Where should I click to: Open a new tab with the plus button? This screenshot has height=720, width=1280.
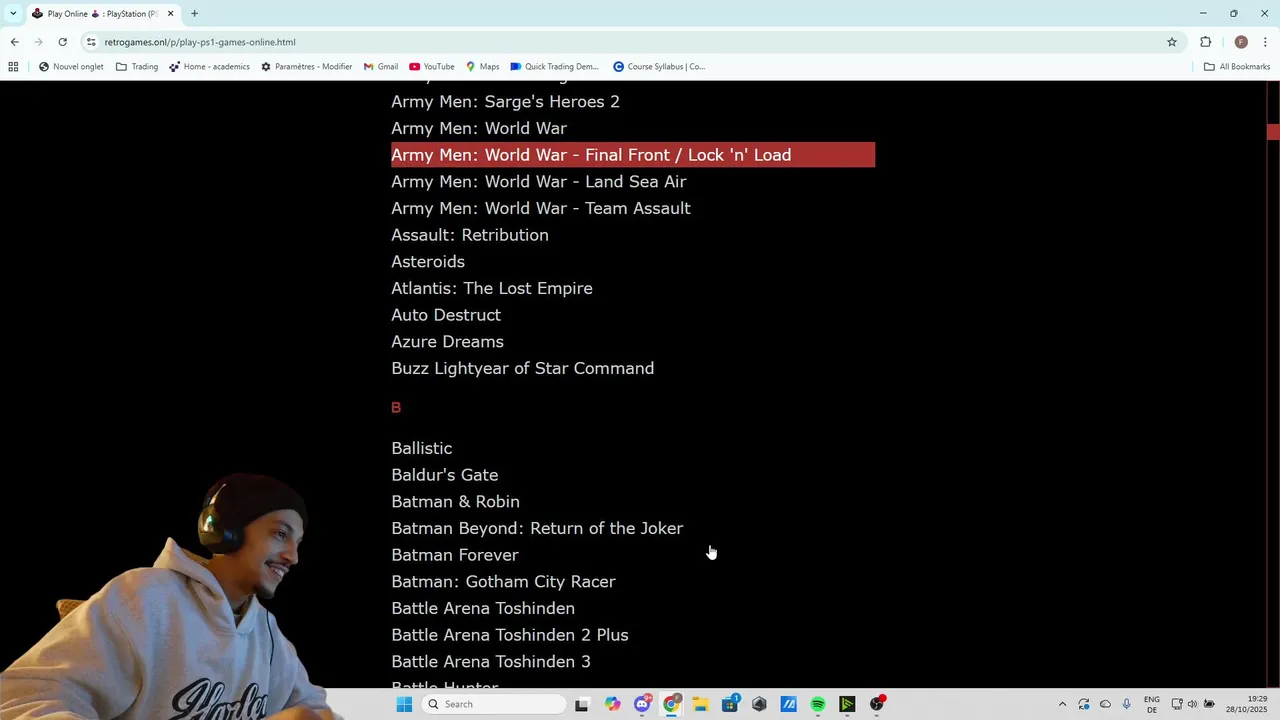[x=194, y=13]
